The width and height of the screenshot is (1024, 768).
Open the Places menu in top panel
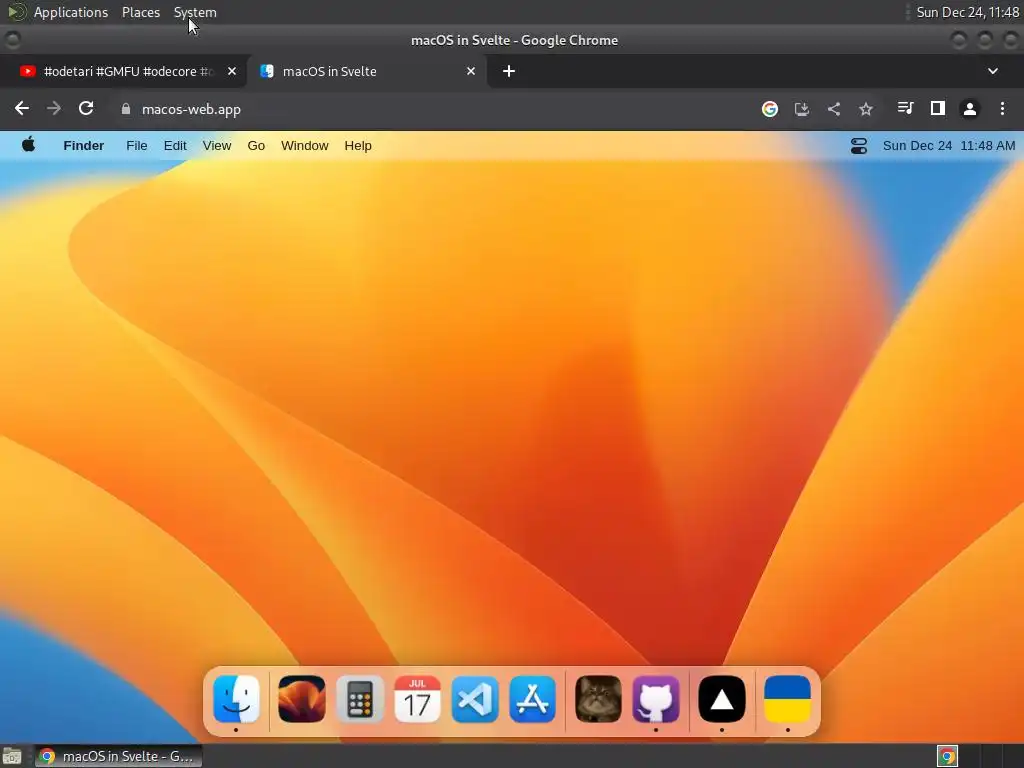[140, 12]
